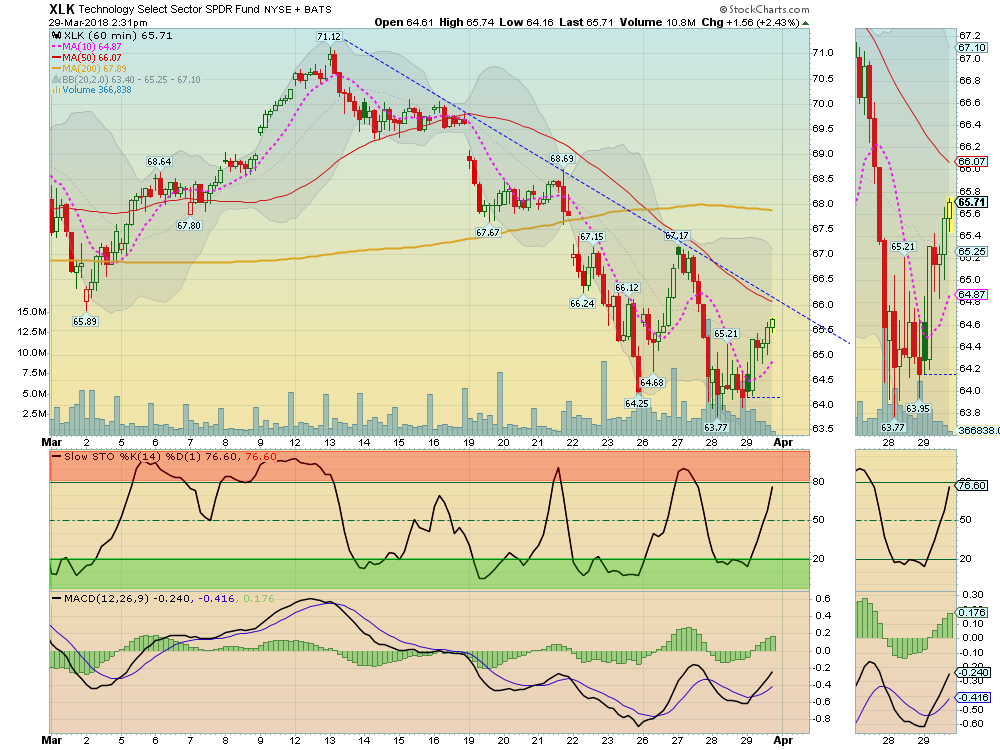
Task: Click the Last 65.71 value in the header
Action: tap(586, 22)
